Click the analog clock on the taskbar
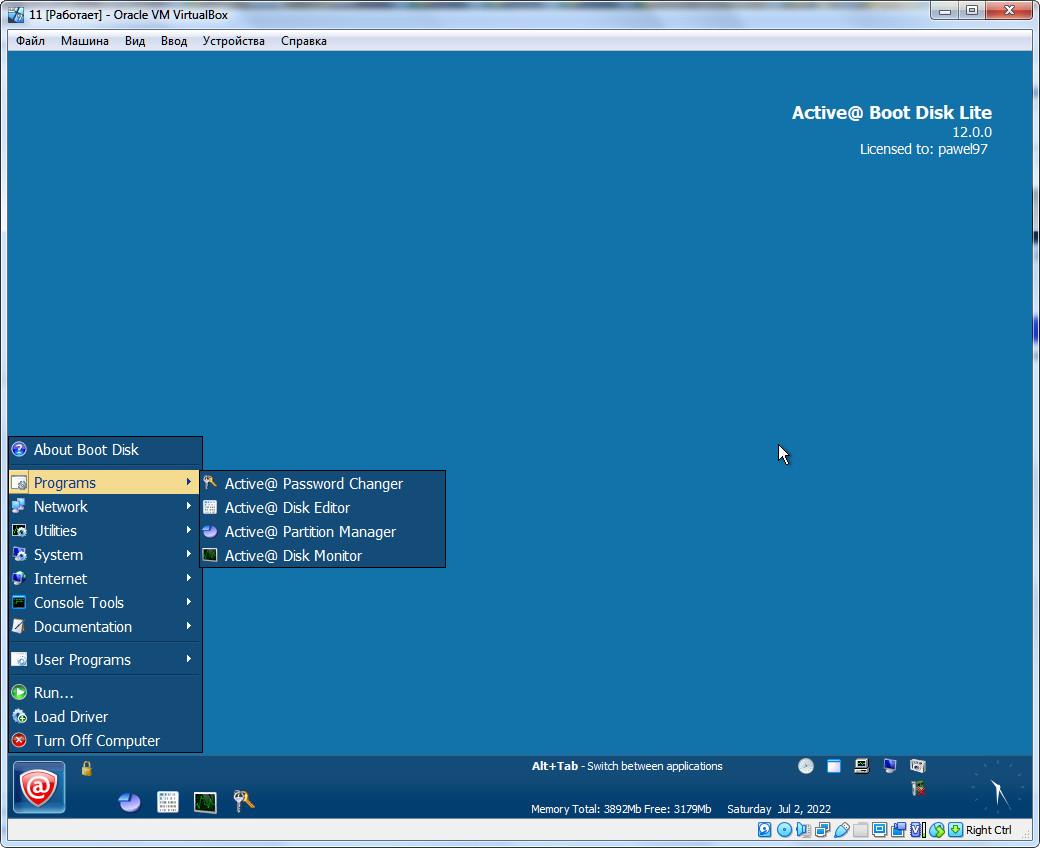Viewport: 1040px width, 848px height. pyautogui.click(x=997, y=786)
